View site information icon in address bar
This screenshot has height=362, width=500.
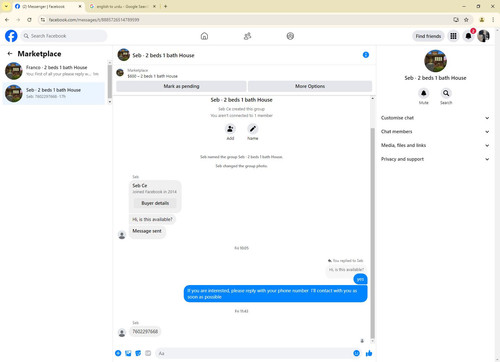(43, 20)
